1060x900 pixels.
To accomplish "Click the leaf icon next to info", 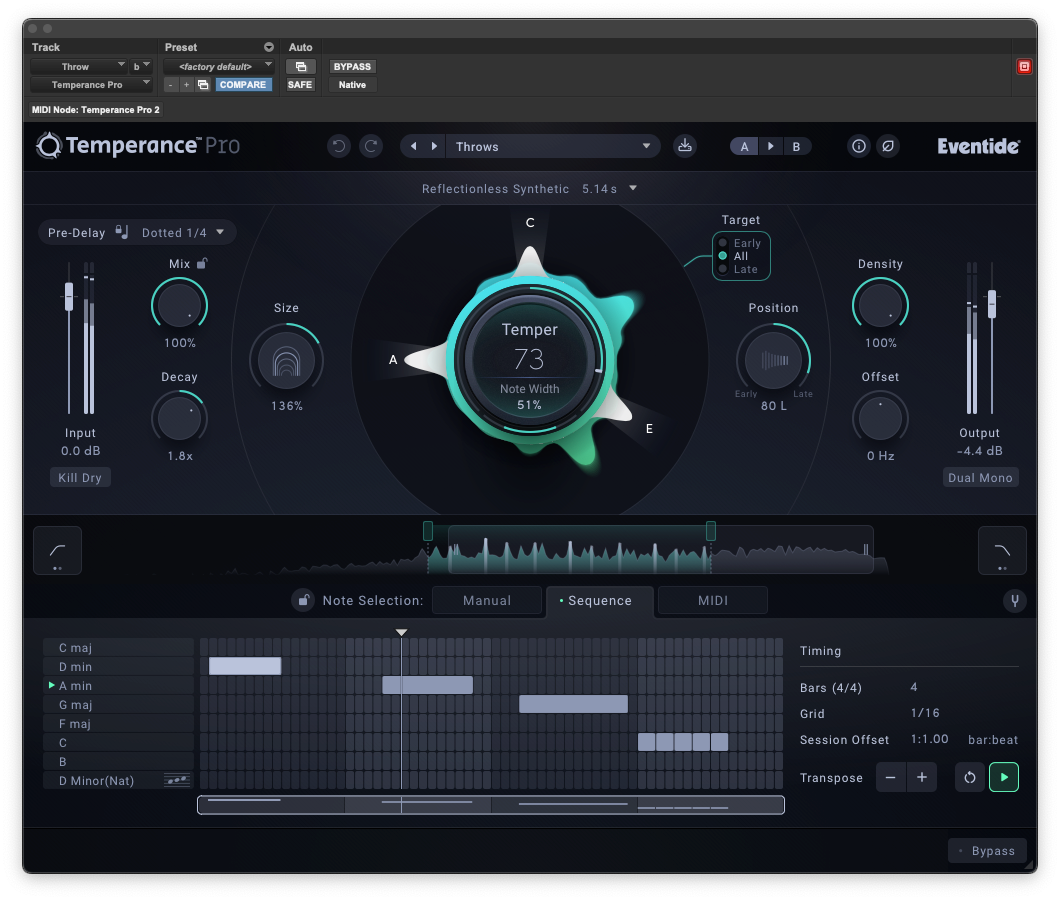I will pos(887,146).
